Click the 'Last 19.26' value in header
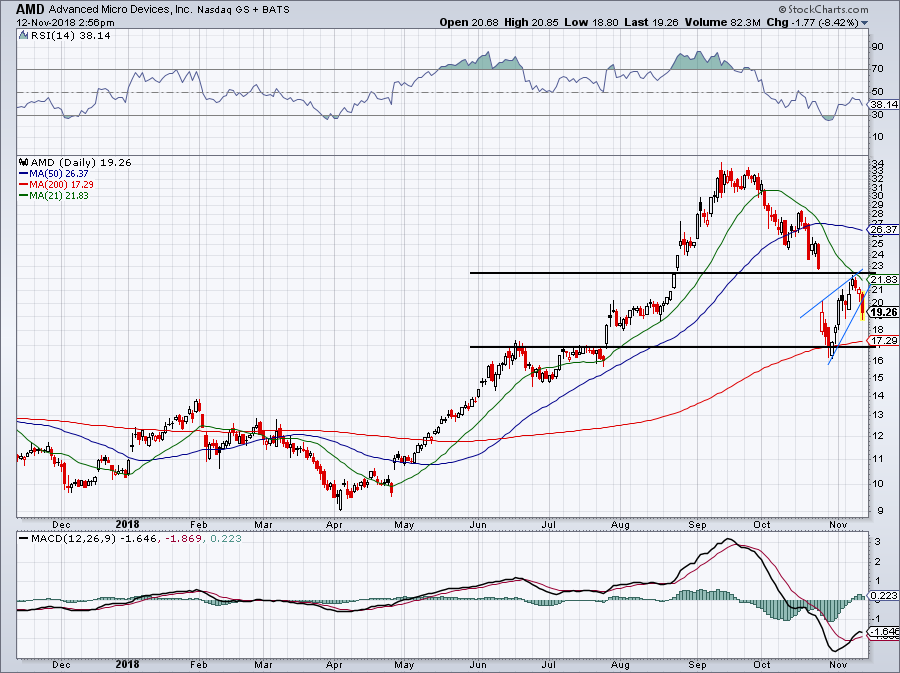900x673 pixels. (651, 22)
